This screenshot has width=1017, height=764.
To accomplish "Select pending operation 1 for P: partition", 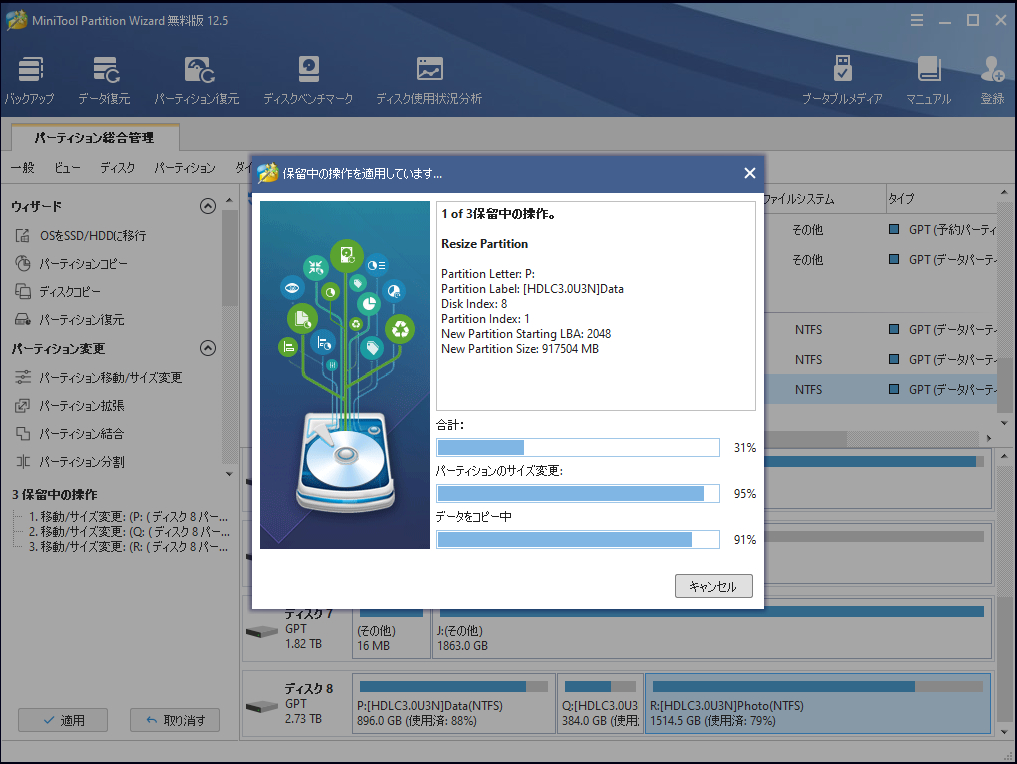I will 128,517.
